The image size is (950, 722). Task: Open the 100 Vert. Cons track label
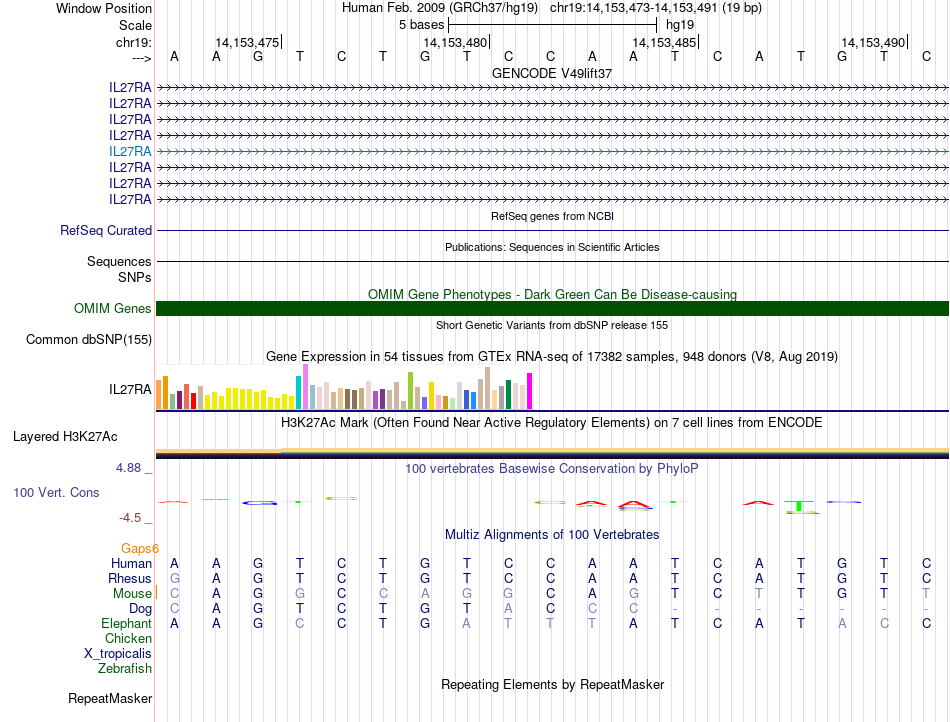click(56, 493)
